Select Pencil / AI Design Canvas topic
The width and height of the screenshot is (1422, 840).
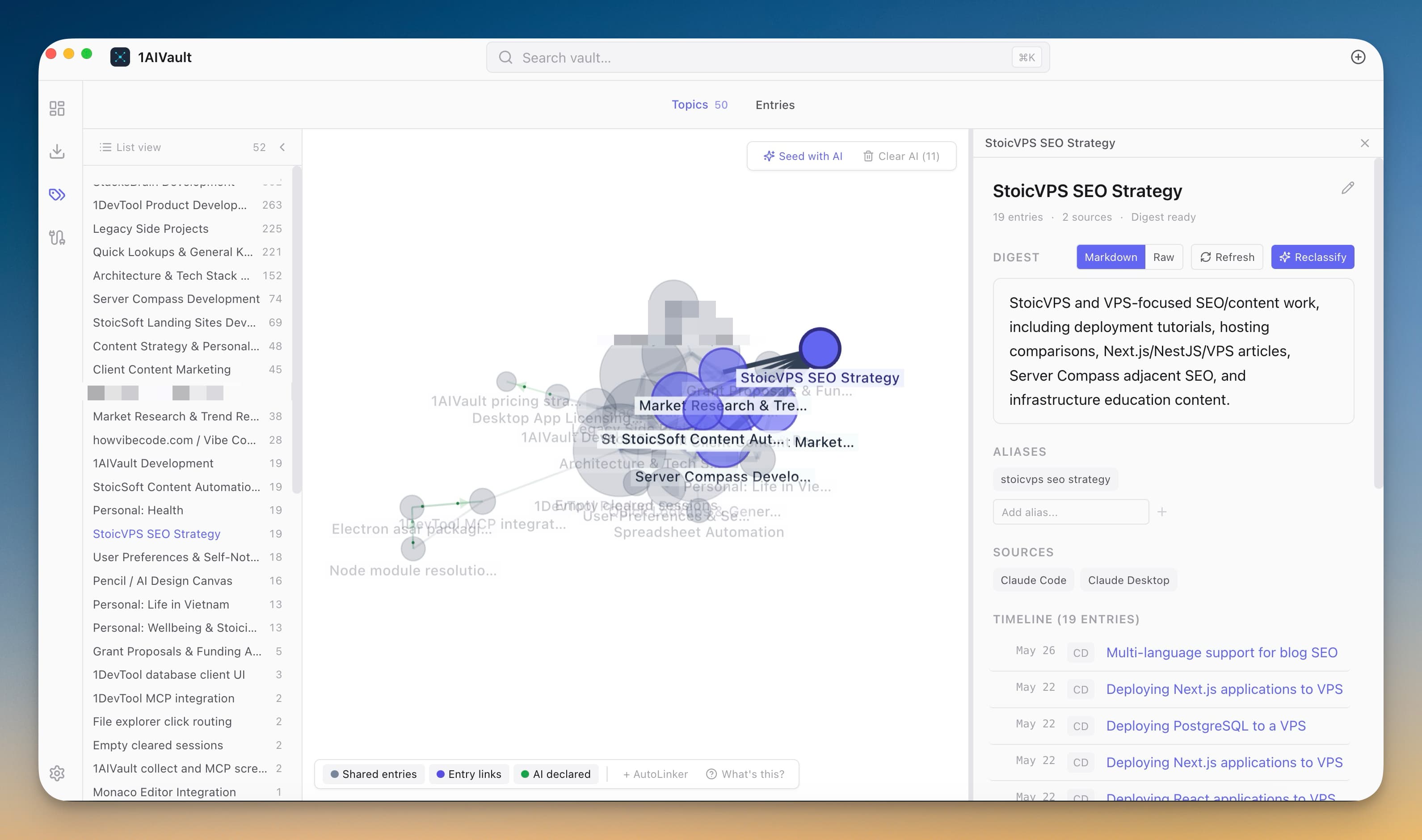pos(187,581)
